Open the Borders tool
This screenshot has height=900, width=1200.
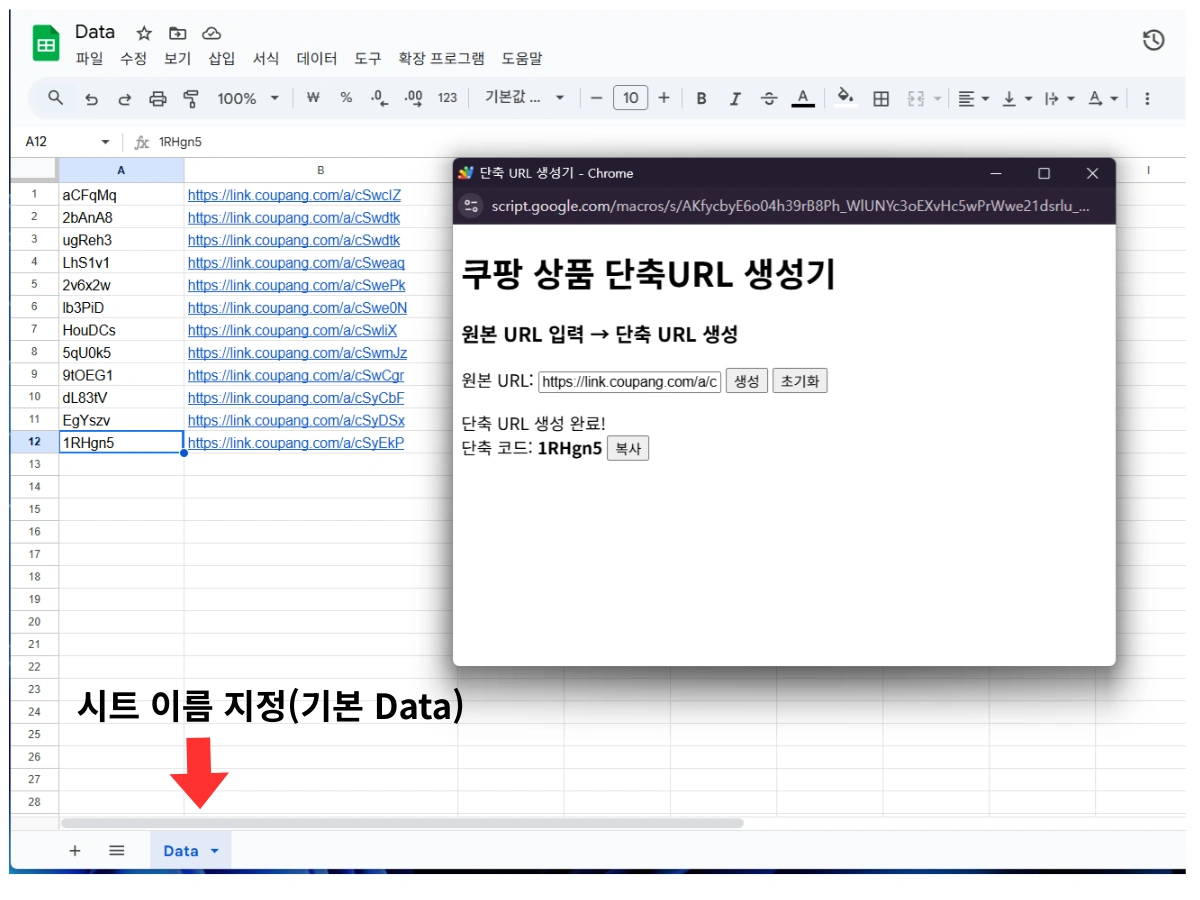click(x=882, y=97)
